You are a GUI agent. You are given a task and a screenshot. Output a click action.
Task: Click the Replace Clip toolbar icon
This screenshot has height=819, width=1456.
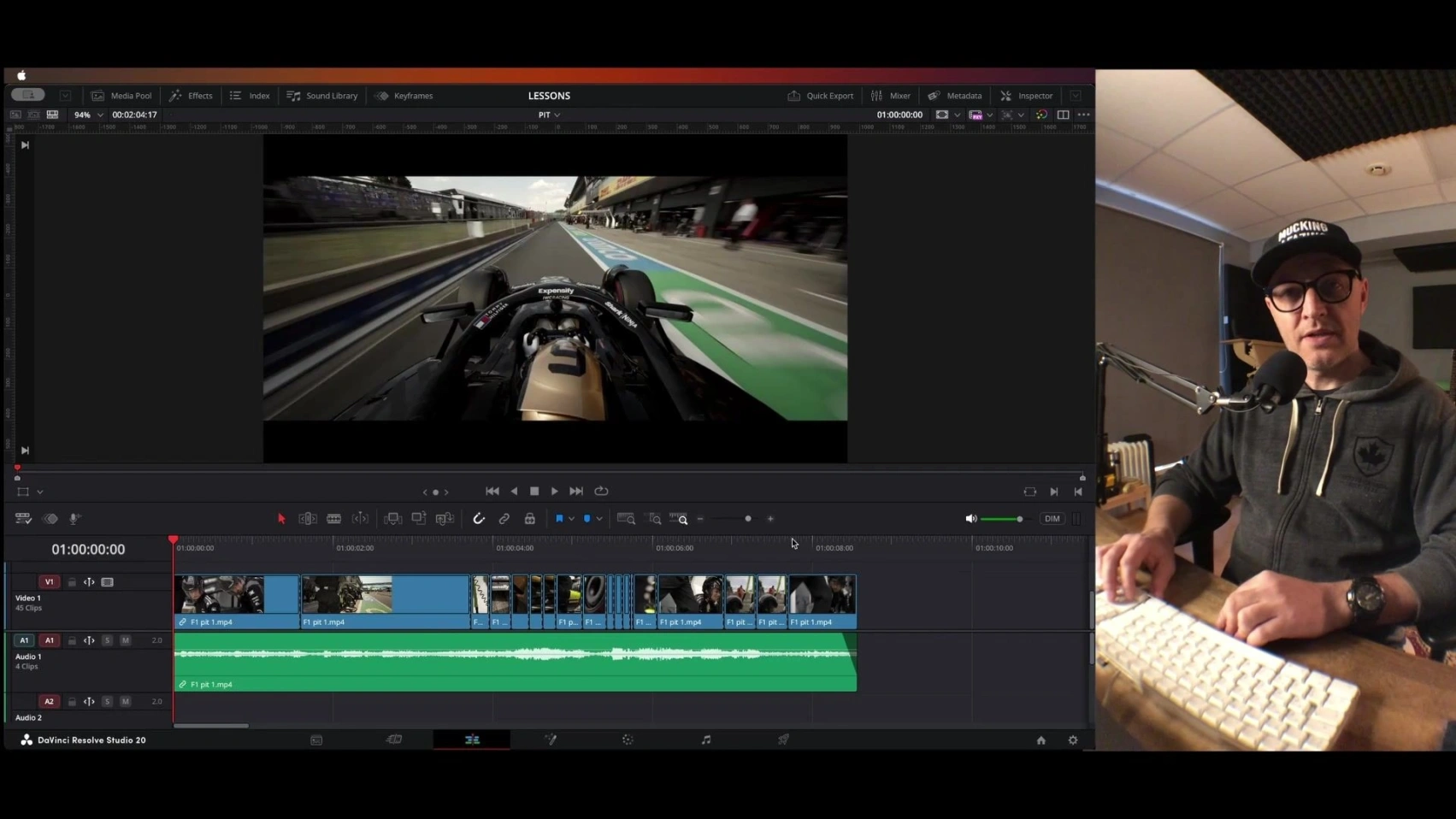(445, 519)
